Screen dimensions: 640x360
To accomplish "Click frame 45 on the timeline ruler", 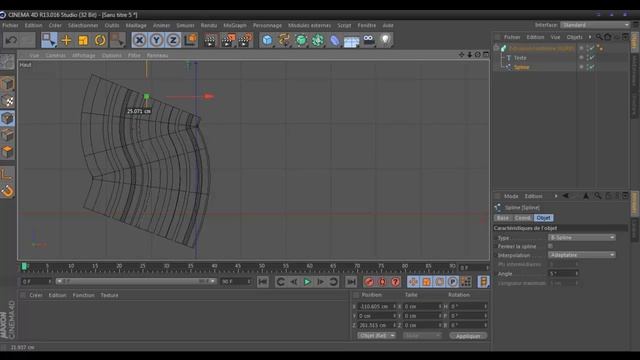I will coord(238,267).
